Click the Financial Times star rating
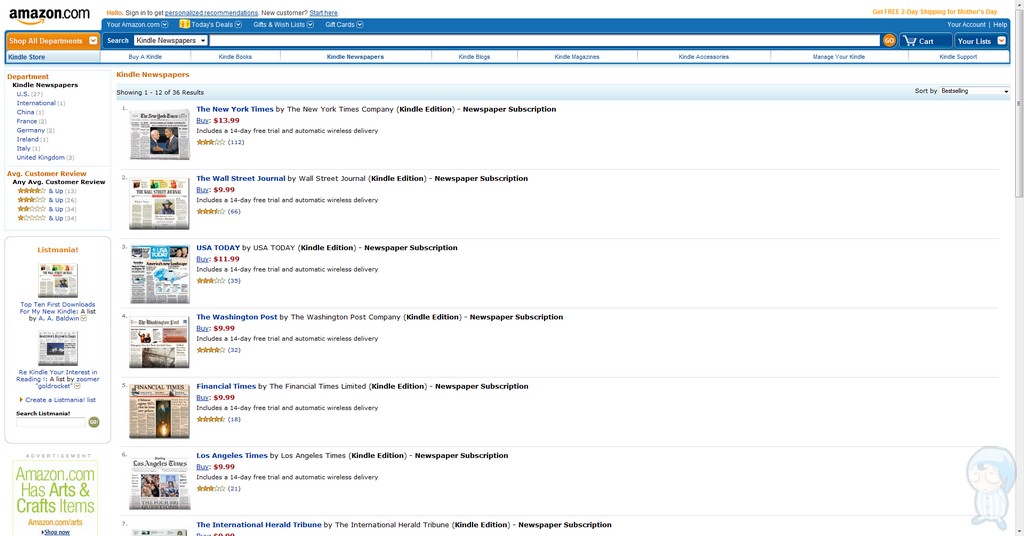This screenshot has width=1024, height=536. [211, 418]
